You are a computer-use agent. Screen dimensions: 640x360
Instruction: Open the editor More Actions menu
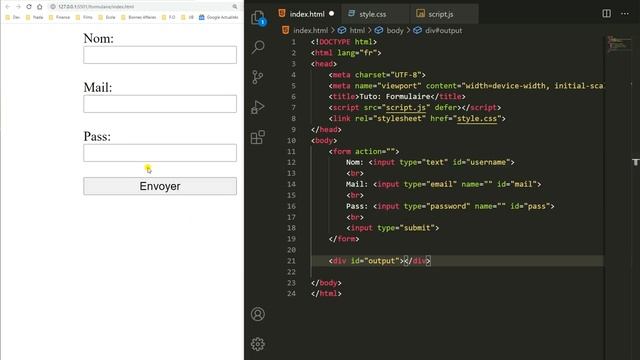click(625, 13)
